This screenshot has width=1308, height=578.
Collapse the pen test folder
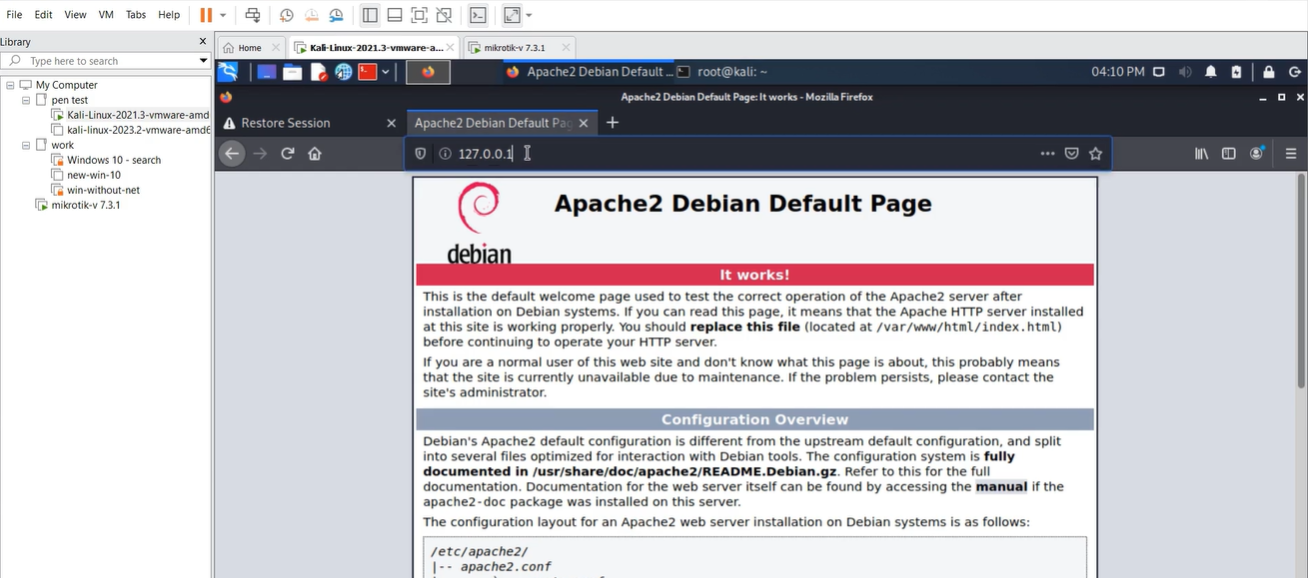point(26,100)
